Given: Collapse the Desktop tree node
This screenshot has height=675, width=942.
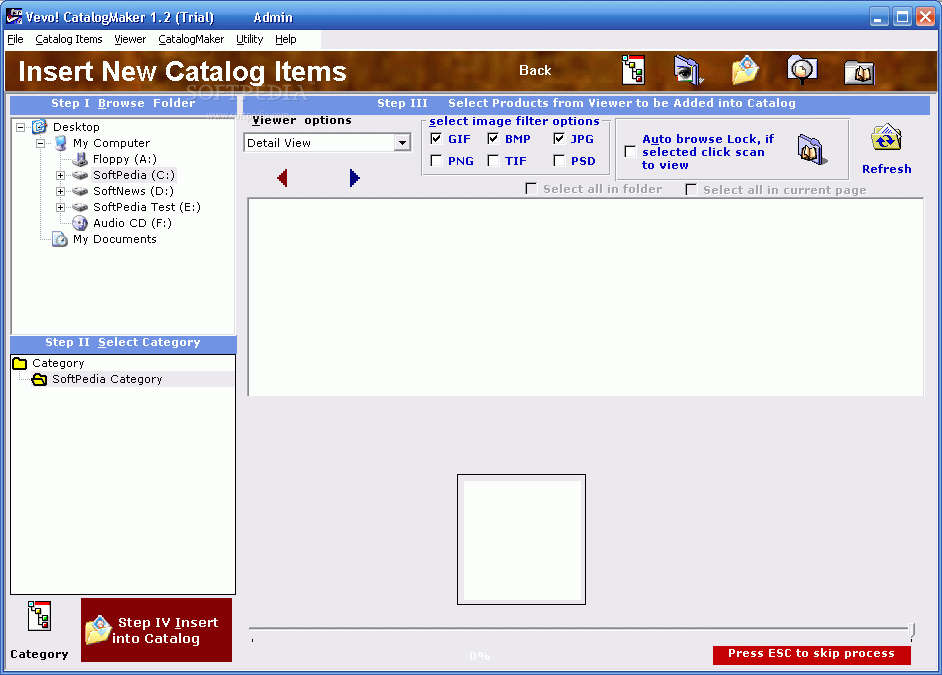Looking at the screenshot, I should (21, 127).
